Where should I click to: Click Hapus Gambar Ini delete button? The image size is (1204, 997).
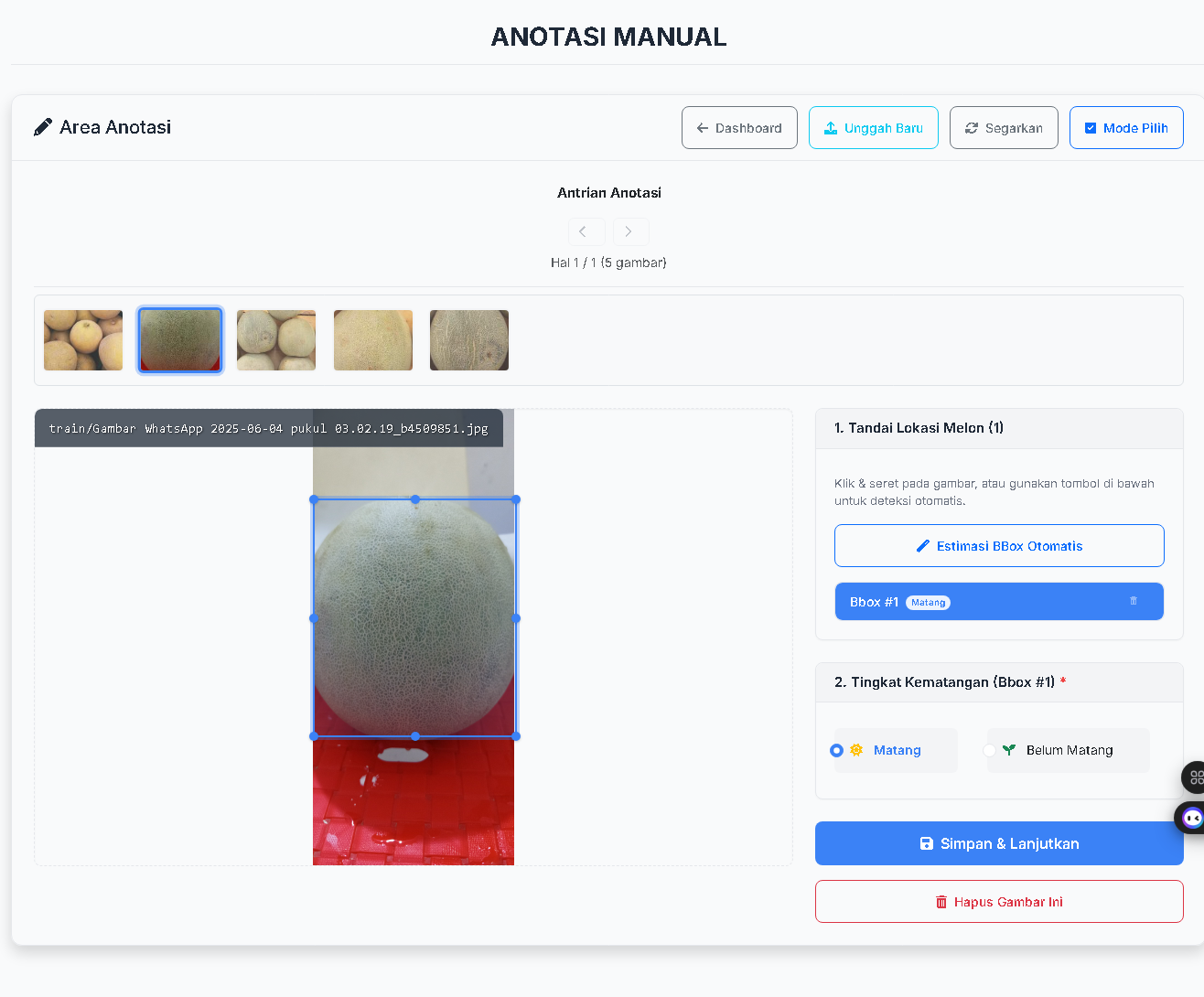[999, 902]
